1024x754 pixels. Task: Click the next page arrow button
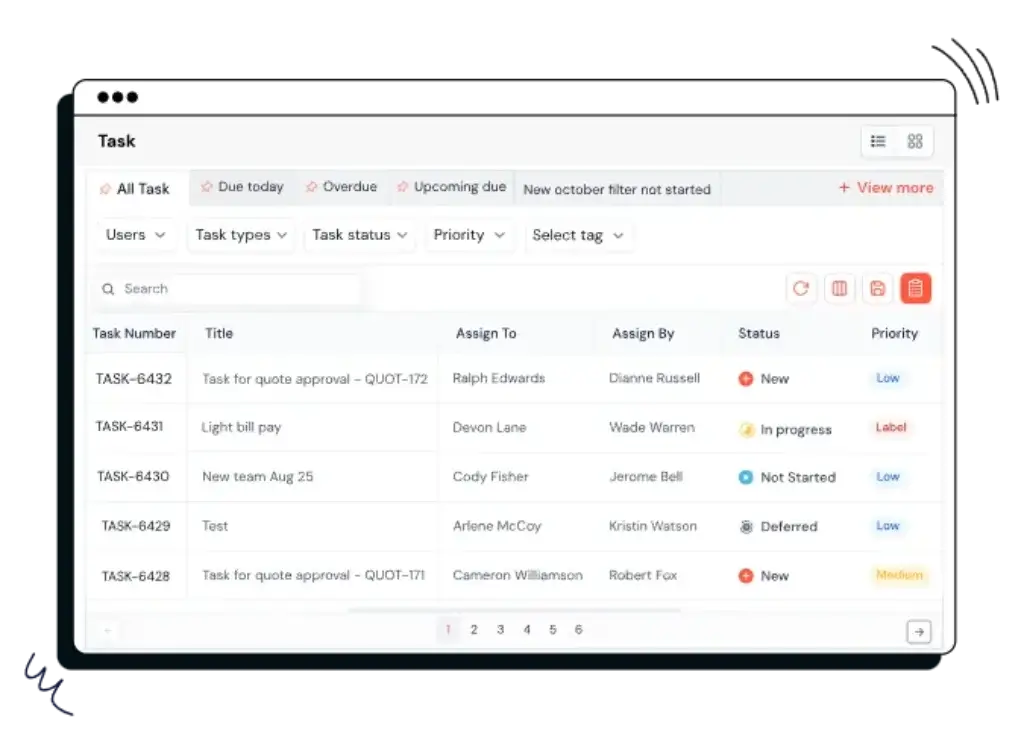click(919, 631)
